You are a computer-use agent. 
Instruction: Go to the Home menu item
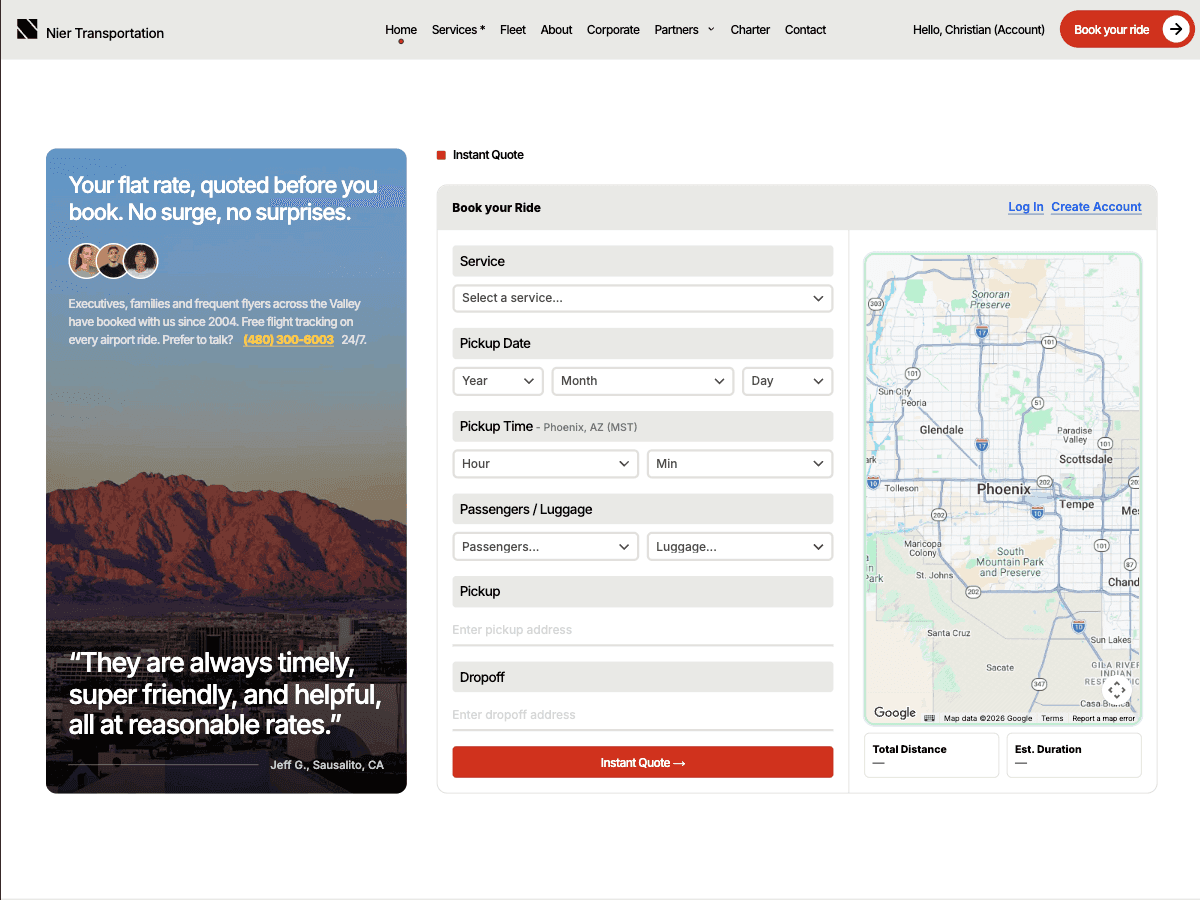click(401, 30)
